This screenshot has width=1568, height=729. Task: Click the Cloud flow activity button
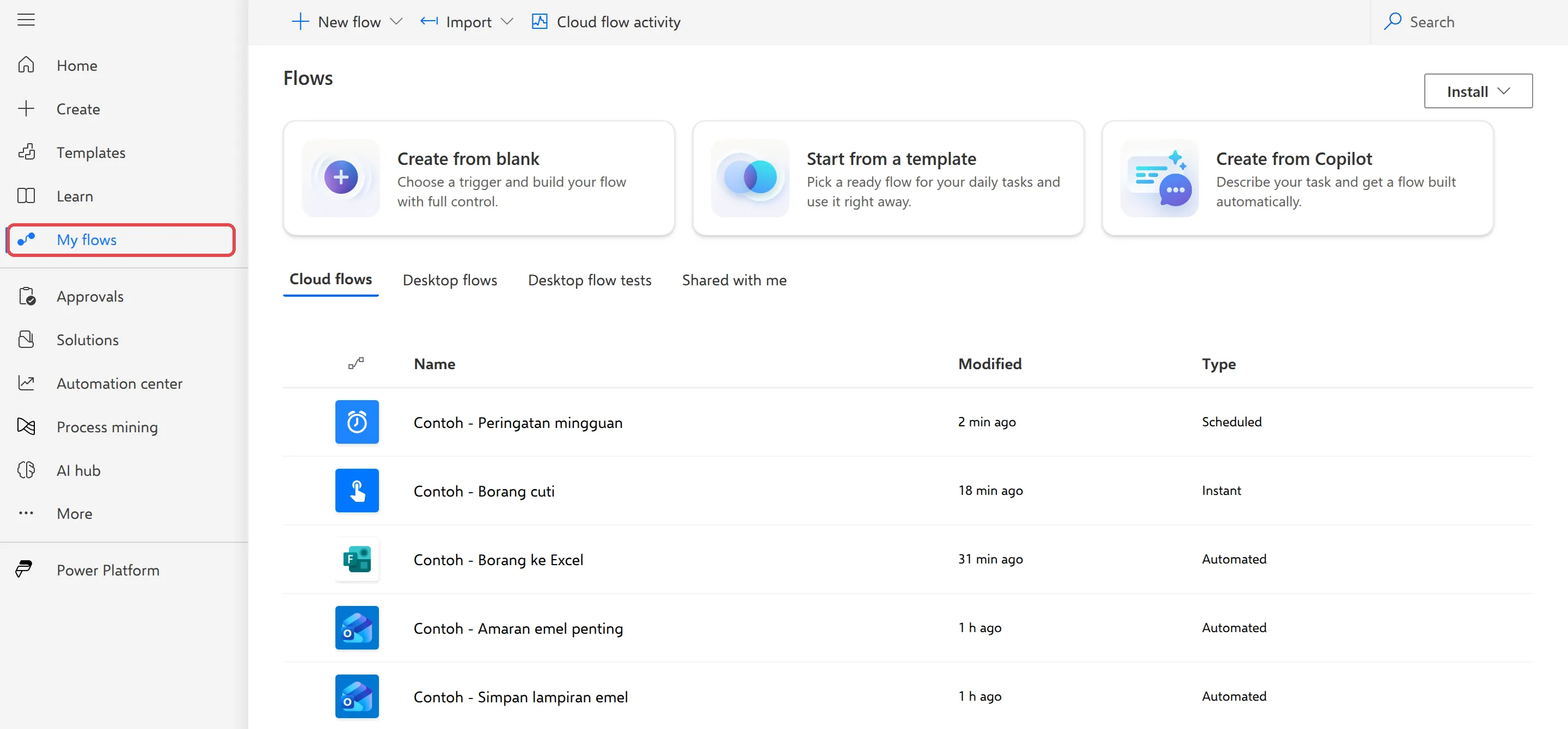pos(605,22)
